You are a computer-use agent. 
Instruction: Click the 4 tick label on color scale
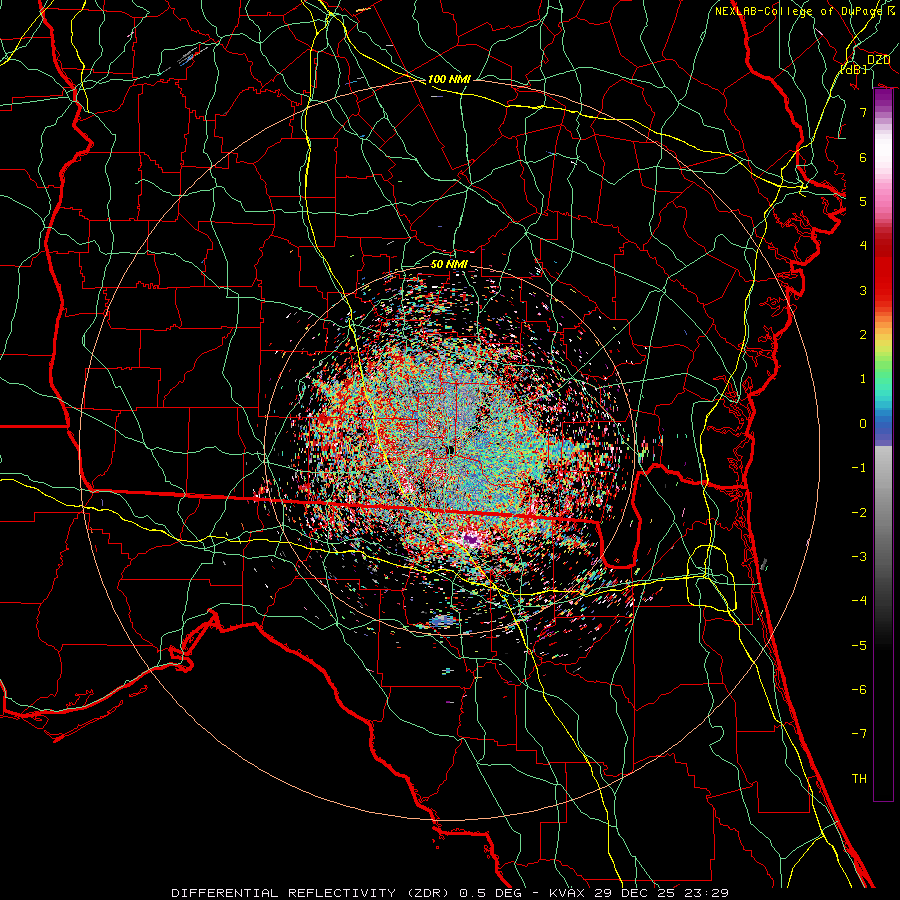863,246
